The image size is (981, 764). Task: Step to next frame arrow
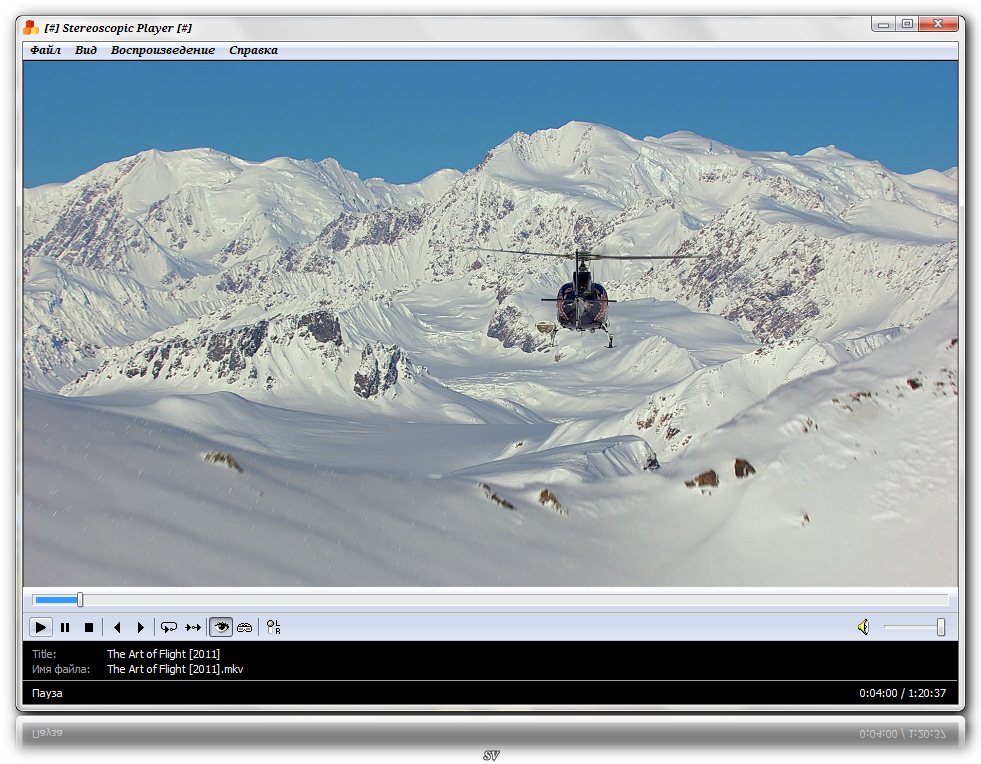click(x=141, y=627)
